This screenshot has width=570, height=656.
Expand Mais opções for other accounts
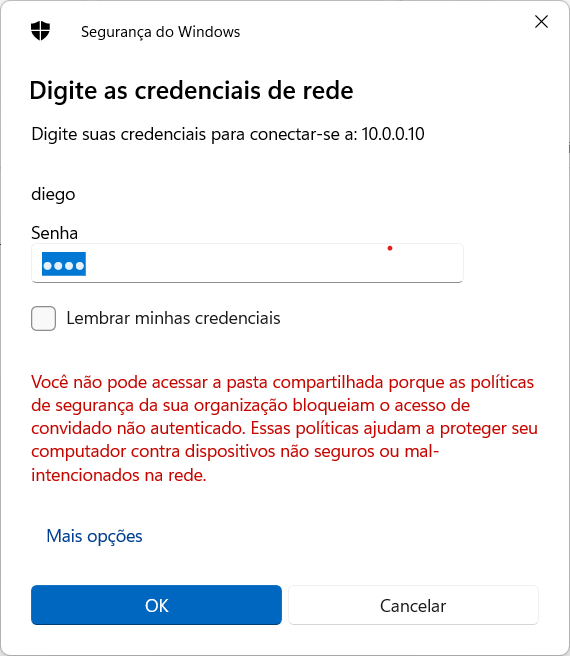coord(94,536)
